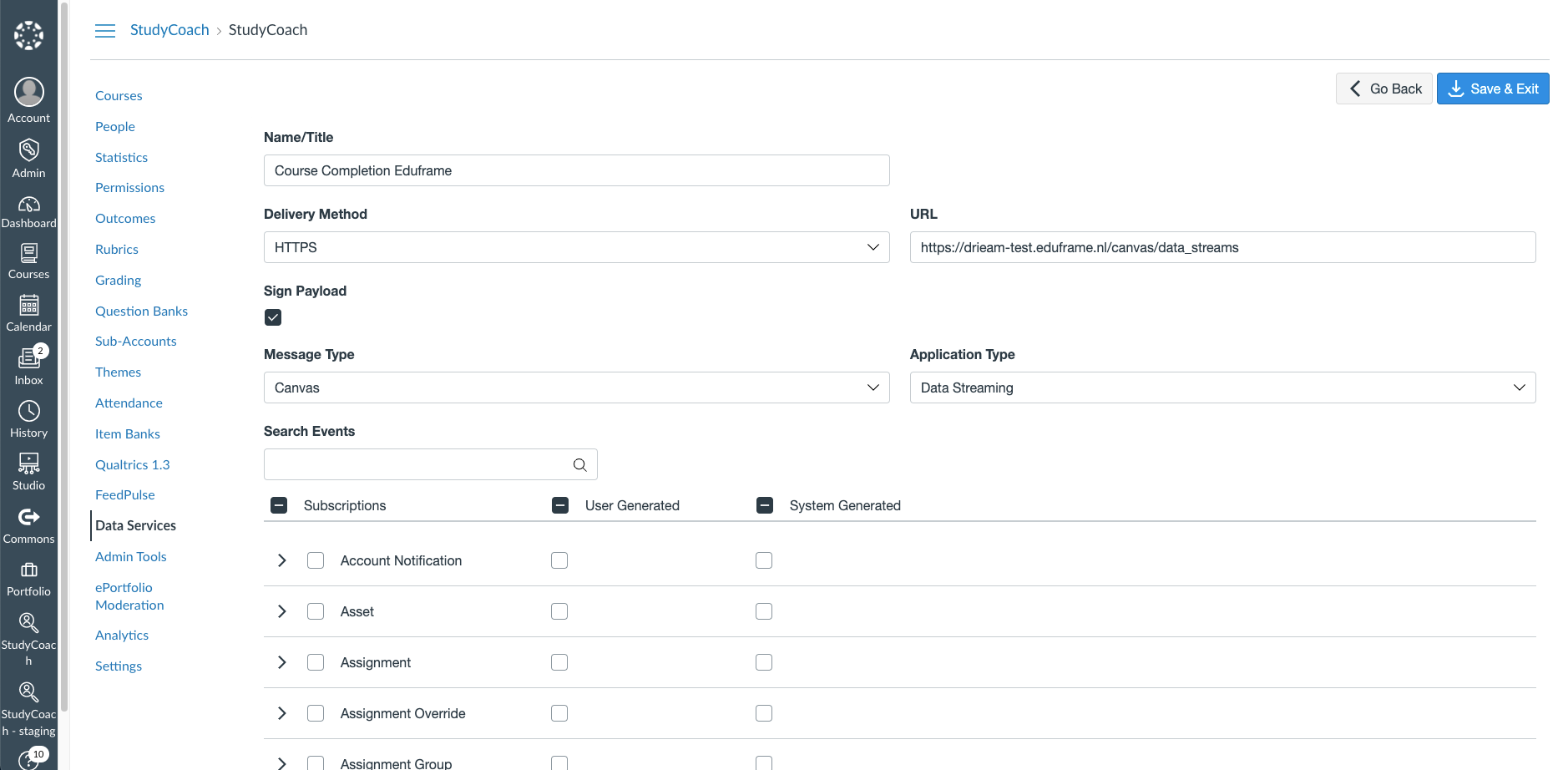Image resolution: width=1568 pixels, height=770 pixels.
Task: Toggle the Subscriptions select-all checkbox
Action: 279,505
